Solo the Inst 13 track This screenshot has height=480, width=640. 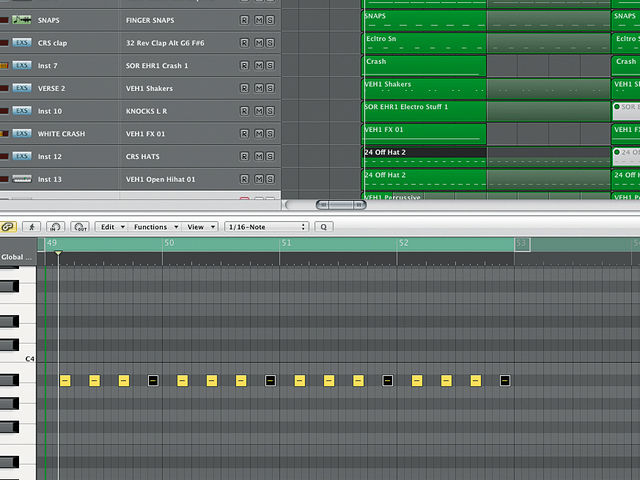pos(270,179)
